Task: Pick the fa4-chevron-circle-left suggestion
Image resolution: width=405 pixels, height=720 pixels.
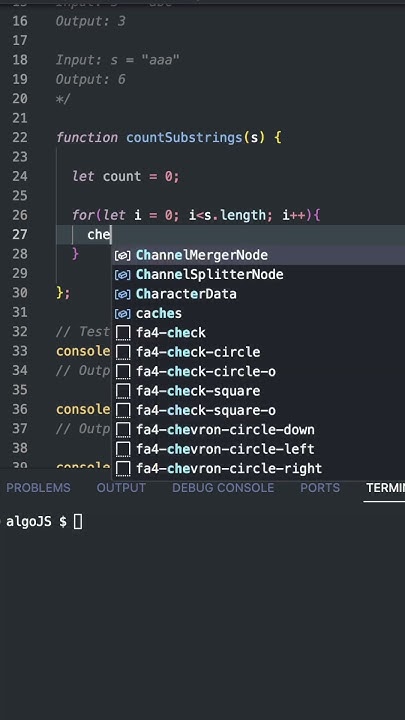Action: [x=259, y=449]
